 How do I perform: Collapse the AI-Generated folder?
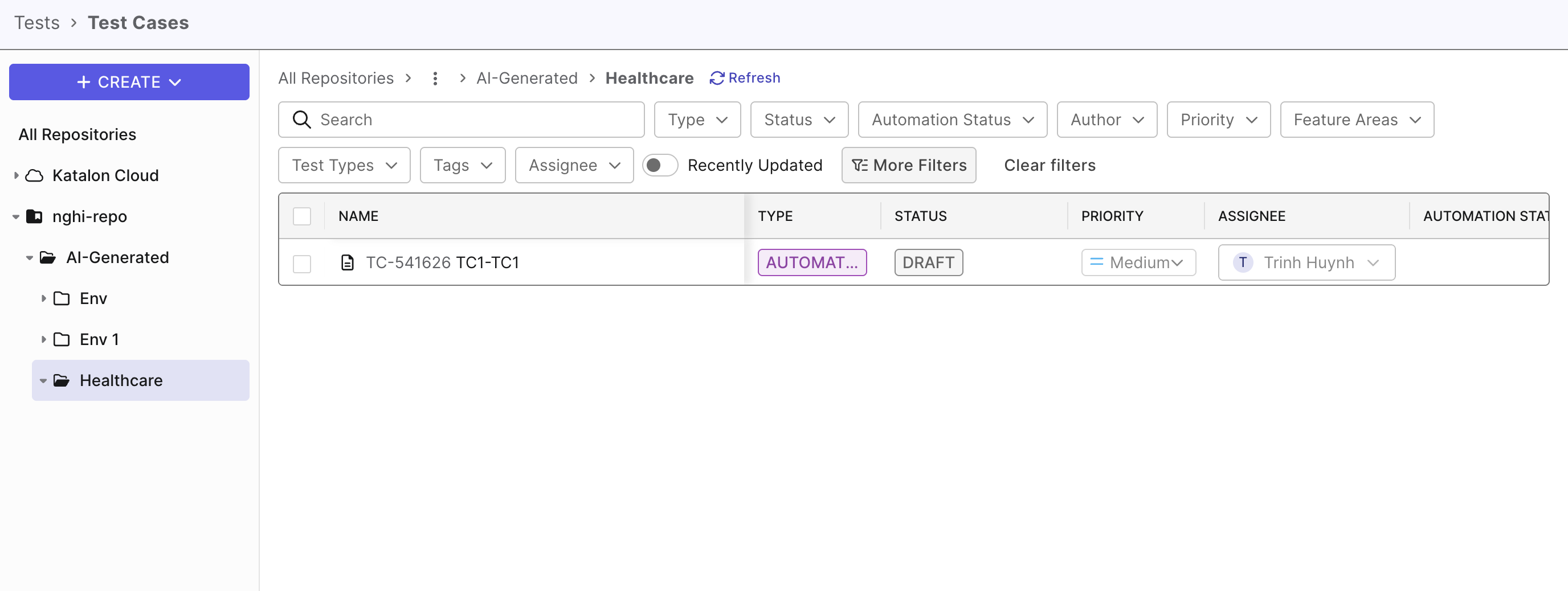[x=29, y=257]
